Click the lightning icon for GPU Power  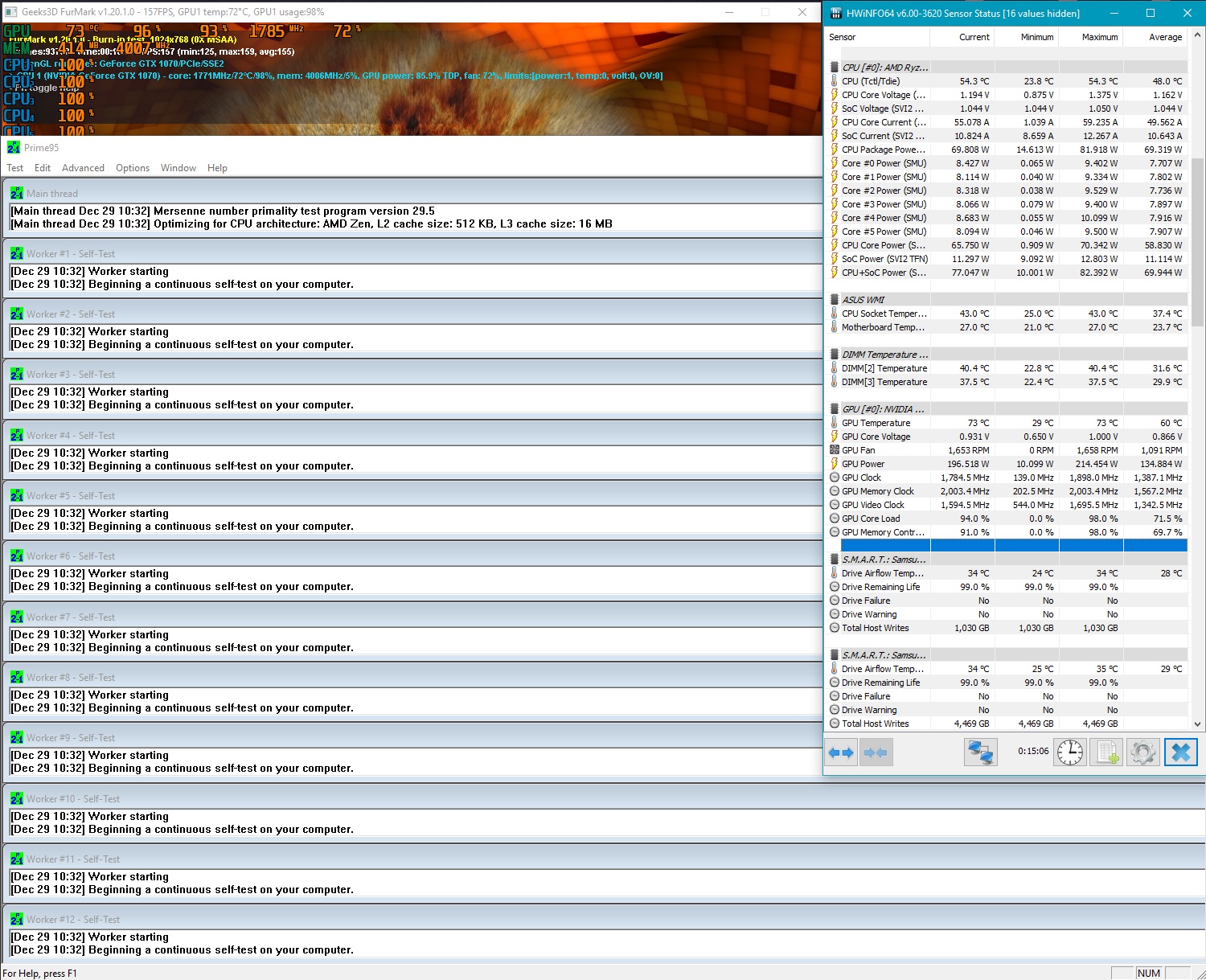click(x=835, y=464)
